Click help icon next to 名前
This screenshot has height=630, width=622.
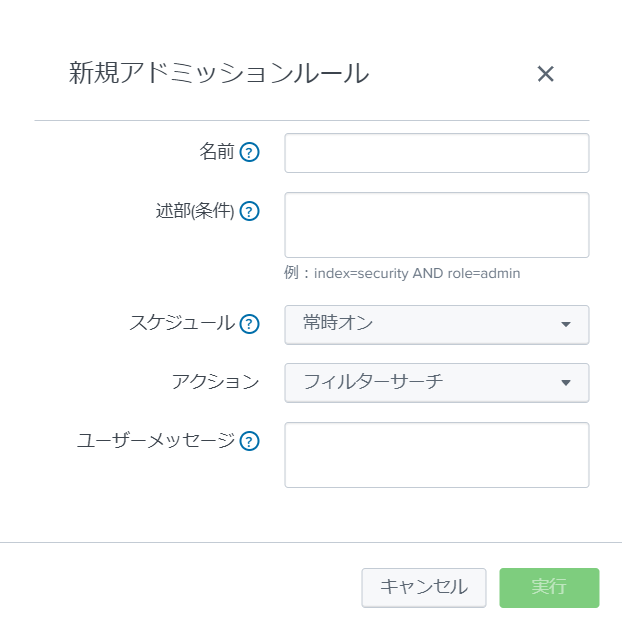pyautogui.click(x=250, y=153)
